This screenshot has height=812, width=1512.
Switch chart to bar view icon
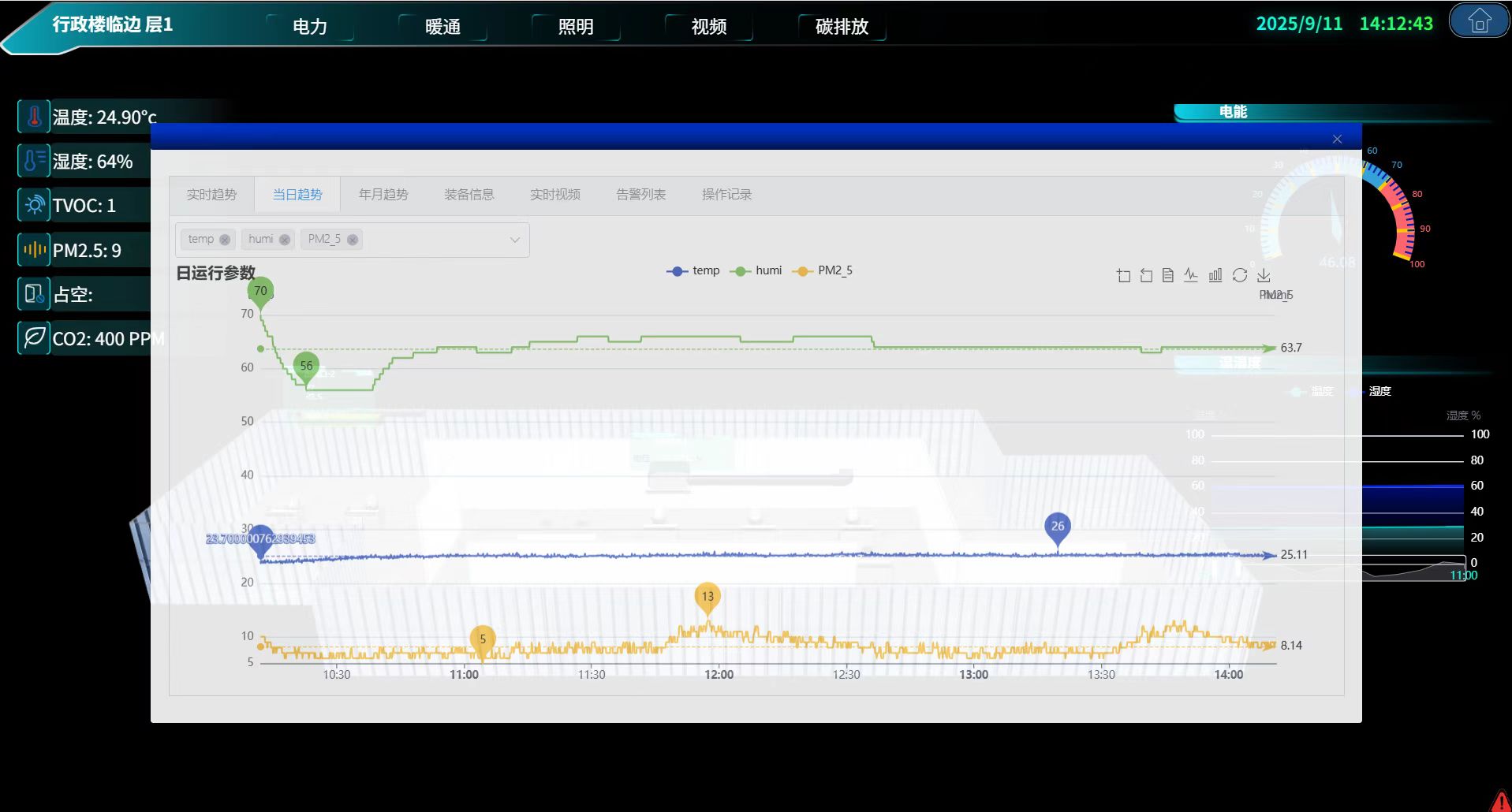tap(1215, 275)
